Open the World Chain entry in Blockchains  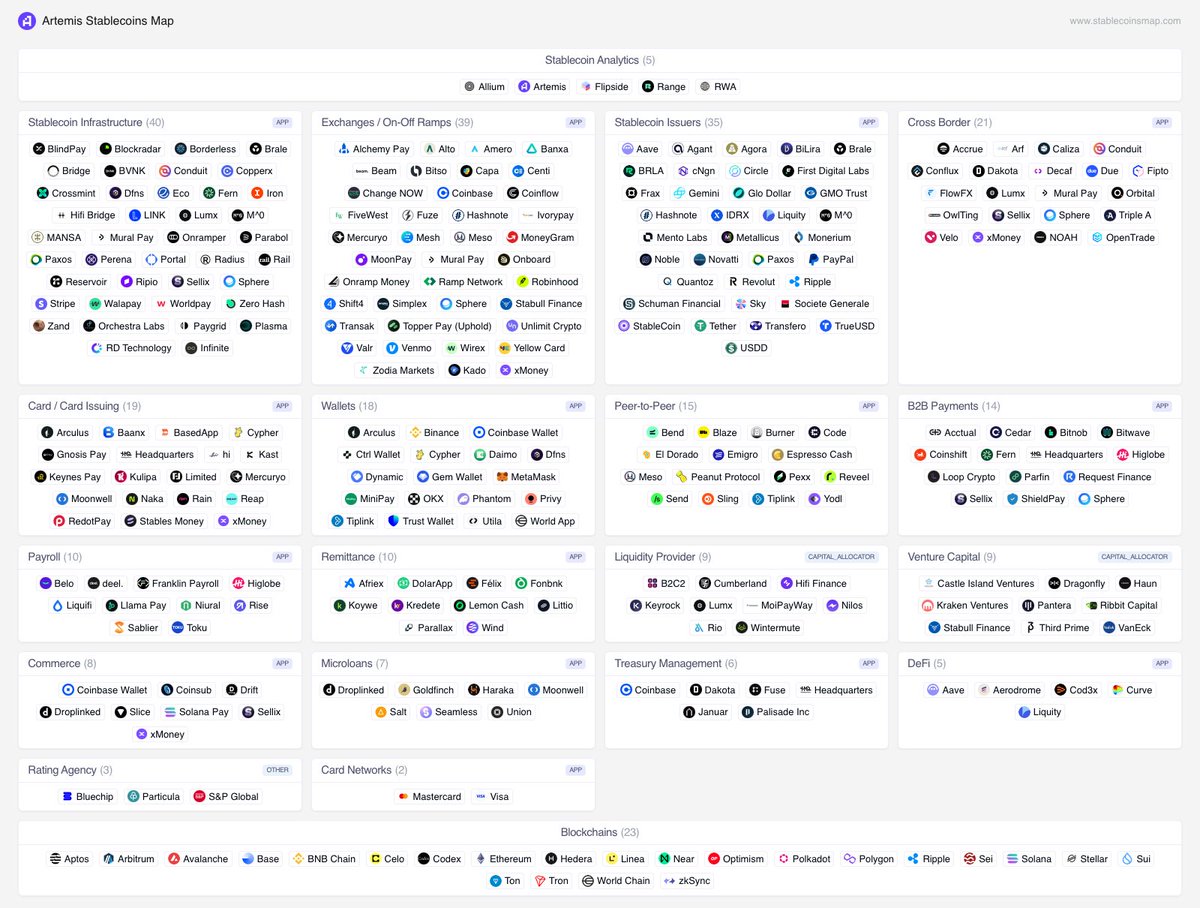point(615,881)
